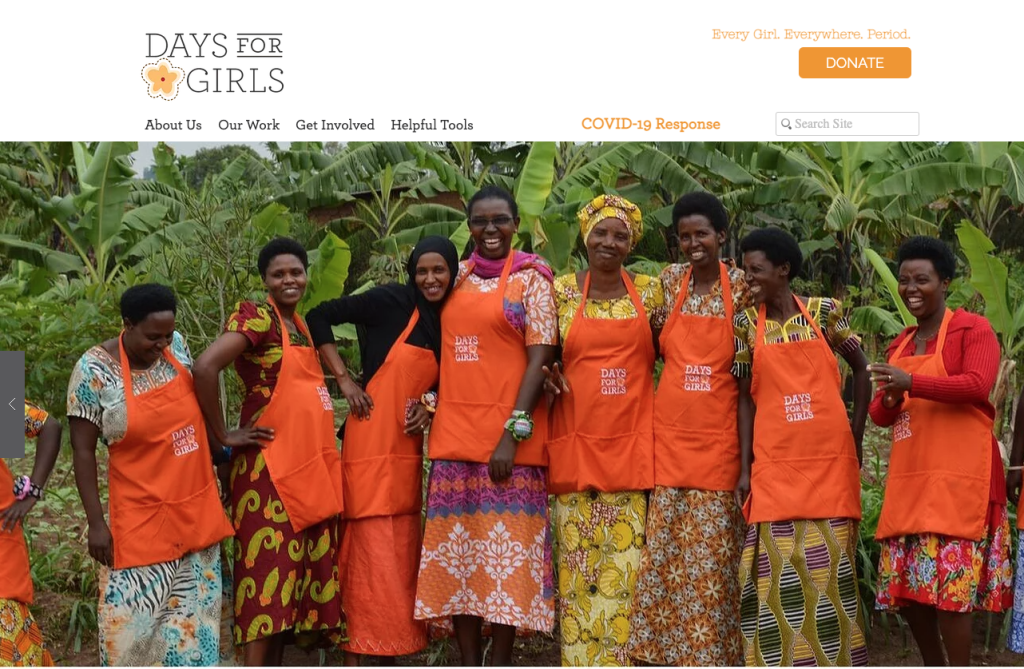
Task: Open the Our Work menu
Action: pos(249,125)
